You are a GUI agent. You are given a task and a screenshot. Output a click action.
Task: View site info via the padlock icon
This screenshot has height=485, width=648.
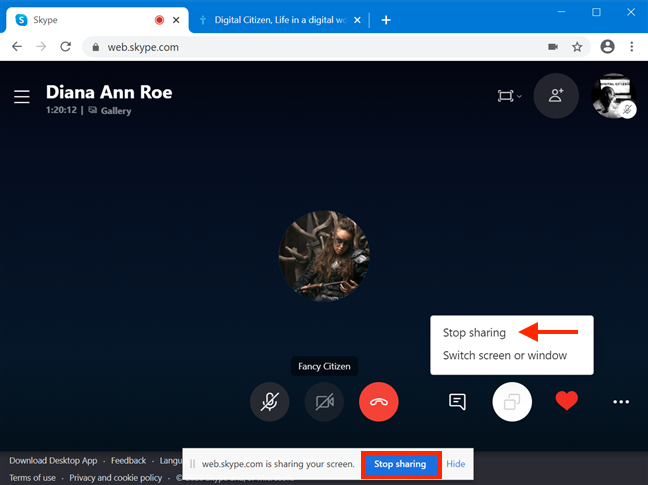click(96, 47)
